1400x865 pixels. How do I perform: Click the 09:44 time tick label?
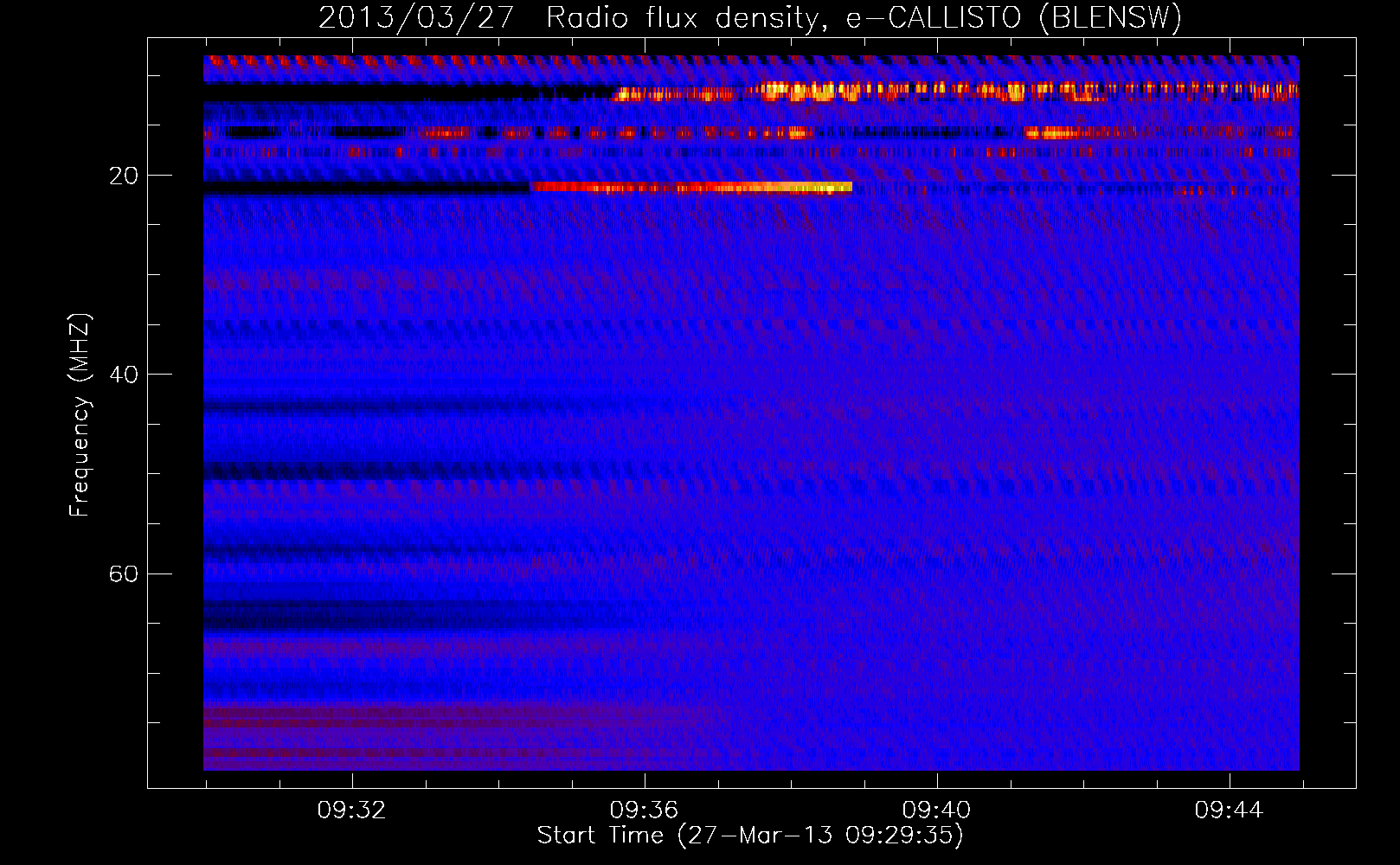pos(1229,811)
